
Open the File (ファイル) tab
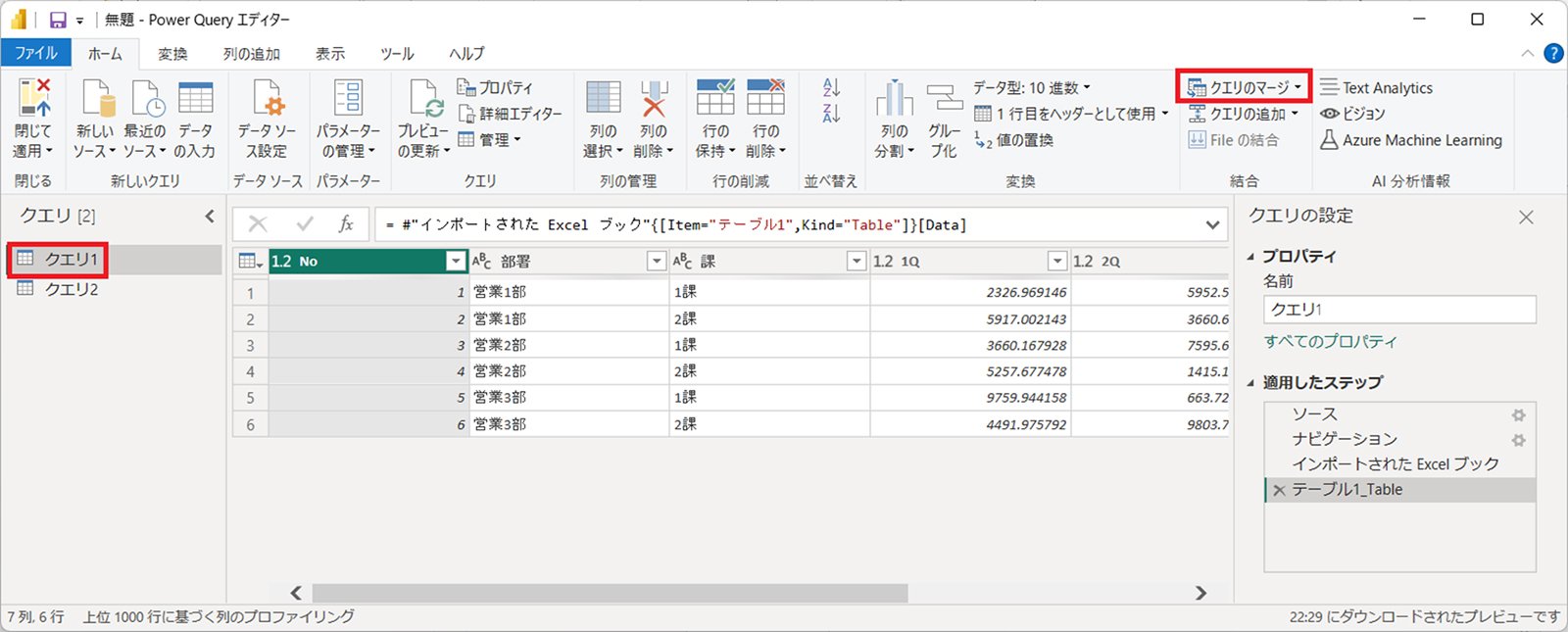[35, 53]
